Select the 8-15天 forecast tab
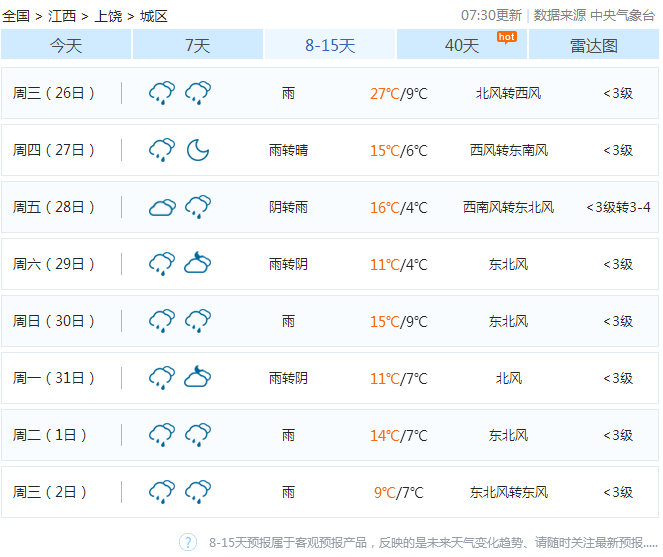Image resolution: width=663 pixels, height=557 pixels. coord(330,45)
